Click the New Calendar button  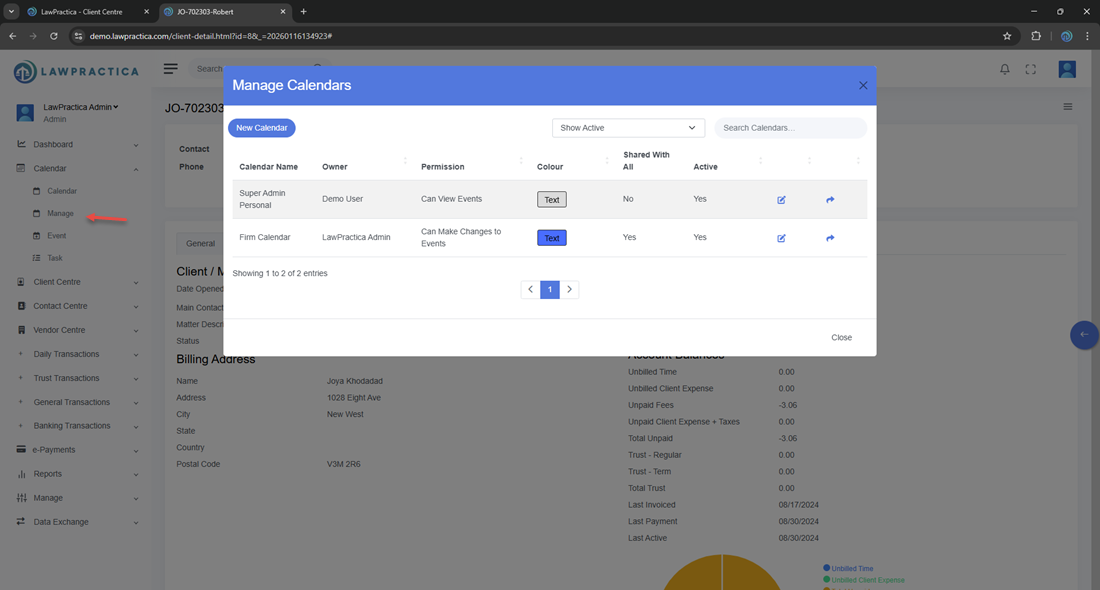[x=262, y=128]
